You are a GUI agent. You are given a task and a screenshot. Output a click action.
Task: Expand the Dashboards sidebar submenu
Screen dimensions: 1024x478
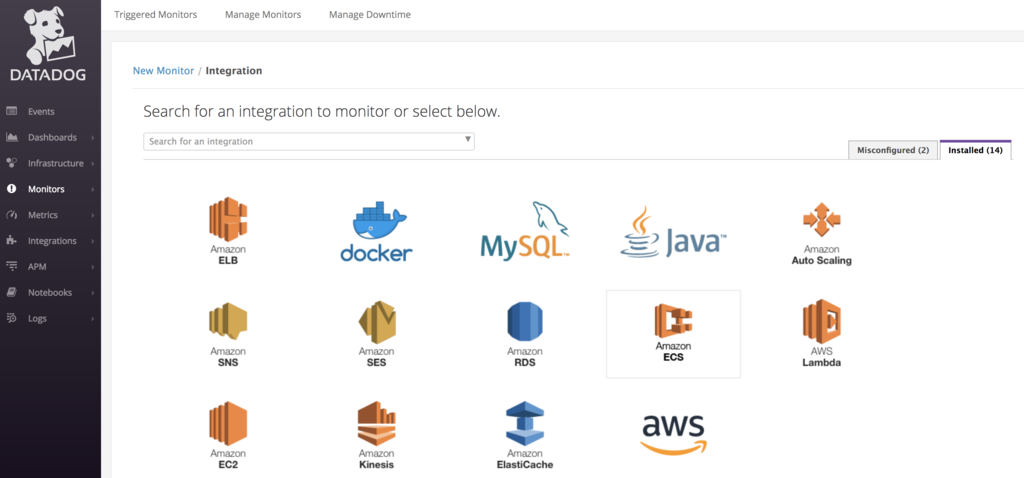coord(92,138)
